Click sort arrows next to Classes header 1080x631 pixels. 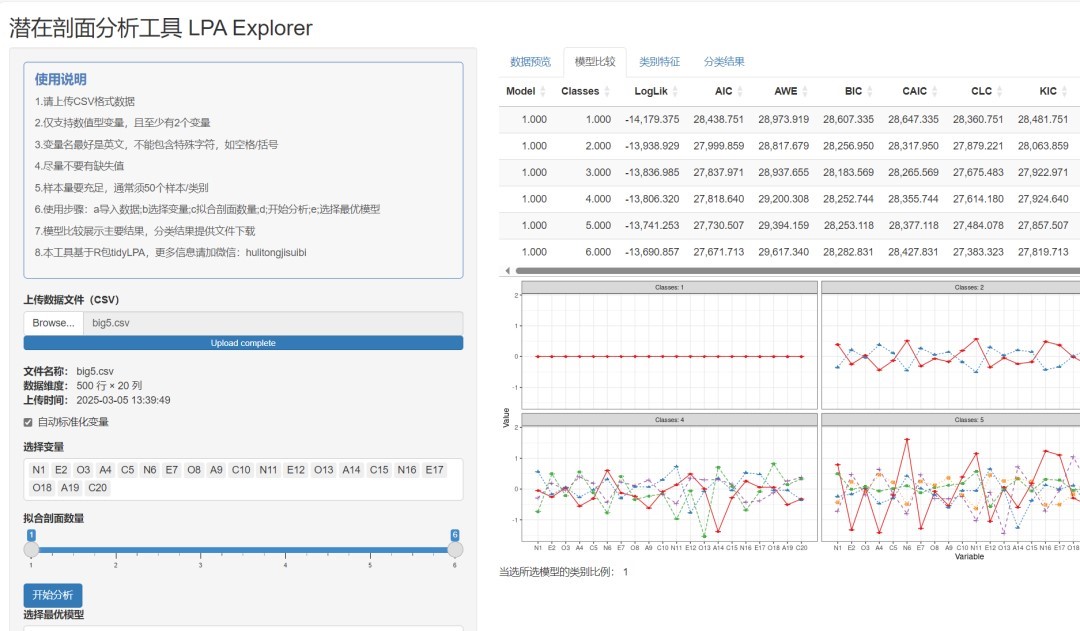tap(608, 91)
